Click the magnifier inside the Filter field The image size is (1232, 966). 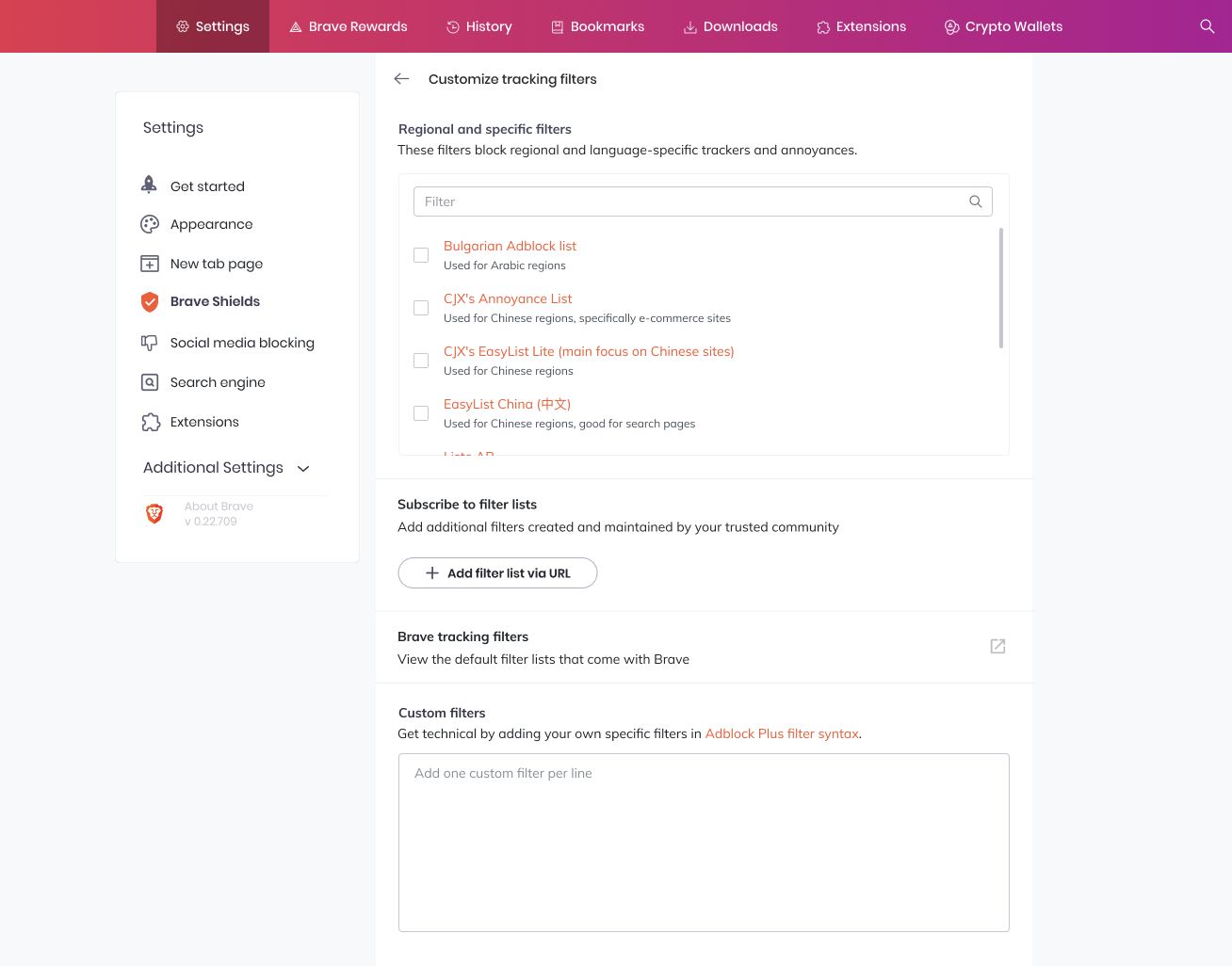pos(976,201)
